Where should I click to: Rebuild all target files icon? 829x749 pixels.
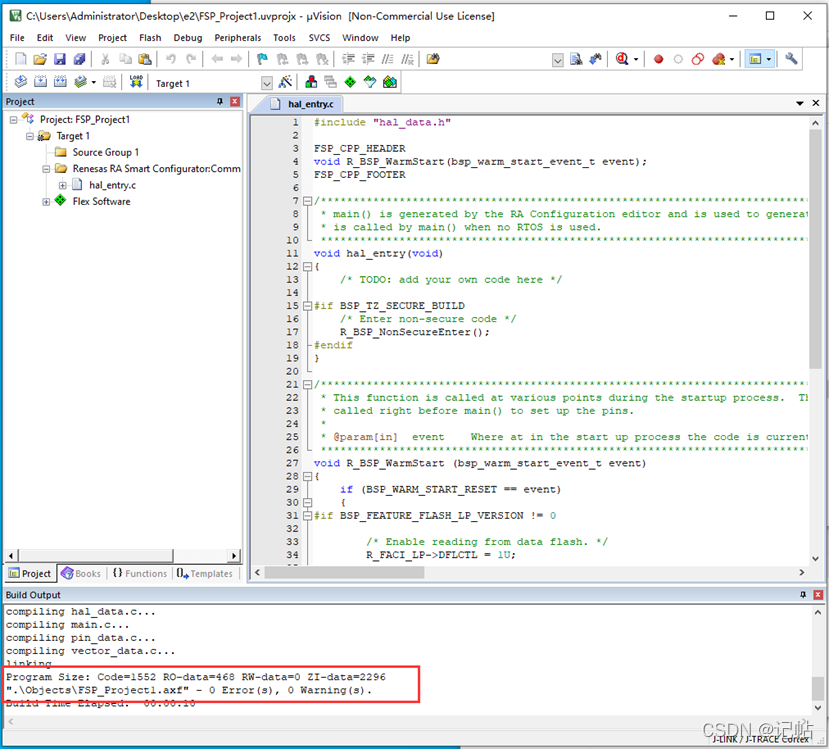point(60,81)
